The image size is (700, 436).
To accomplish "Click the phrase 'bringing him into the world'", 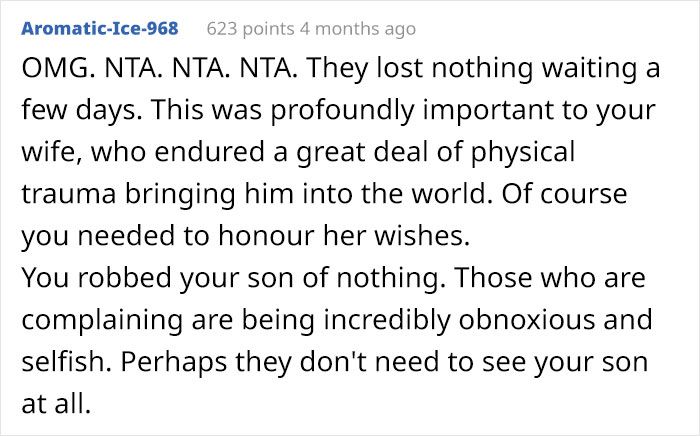I will pos(305,195).
